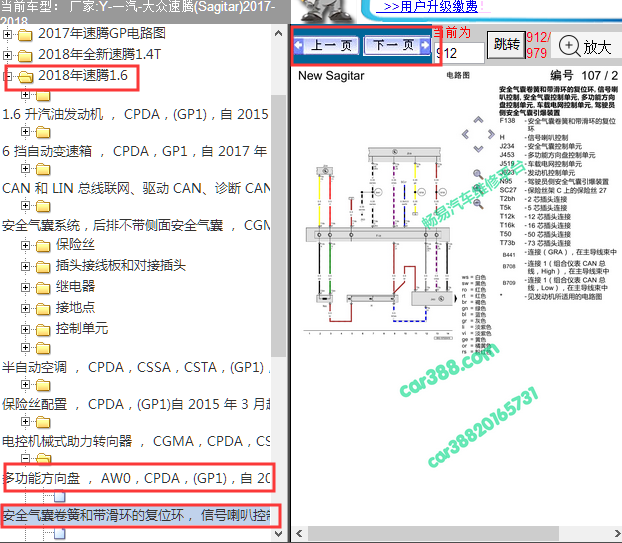Pan the wiring diagram up with the arrow
Image resolution: width=622 pixels, height=543 pixels.
pos(478,120)
